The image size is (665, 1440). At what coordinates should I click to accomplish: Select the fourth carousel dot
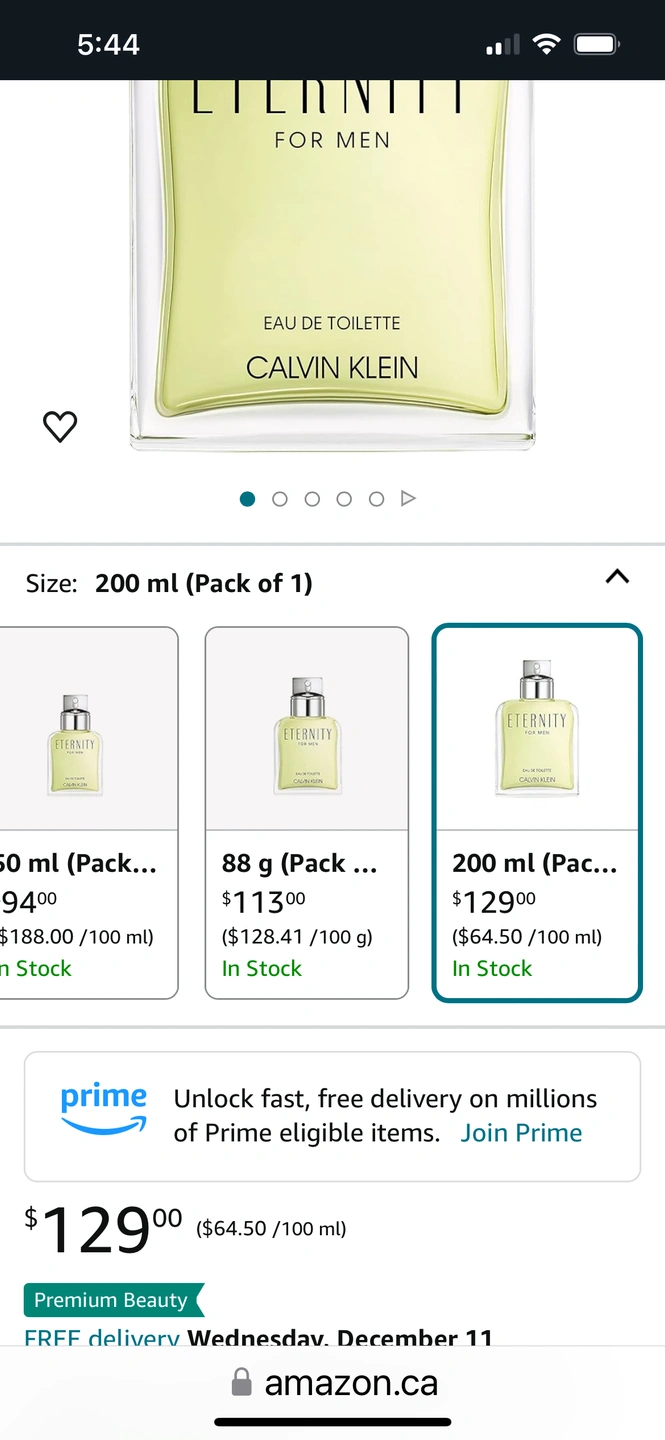344,499
